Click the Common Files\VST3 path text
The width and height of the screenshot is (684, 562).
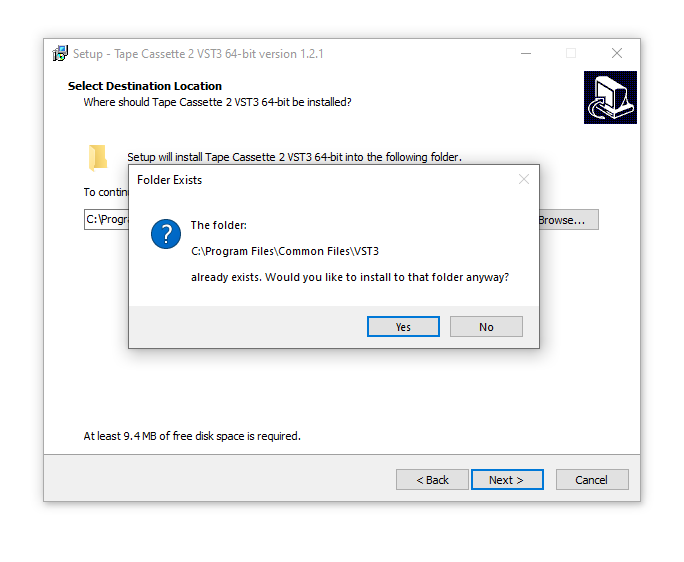pyautogui.click(x=328, y=251)
